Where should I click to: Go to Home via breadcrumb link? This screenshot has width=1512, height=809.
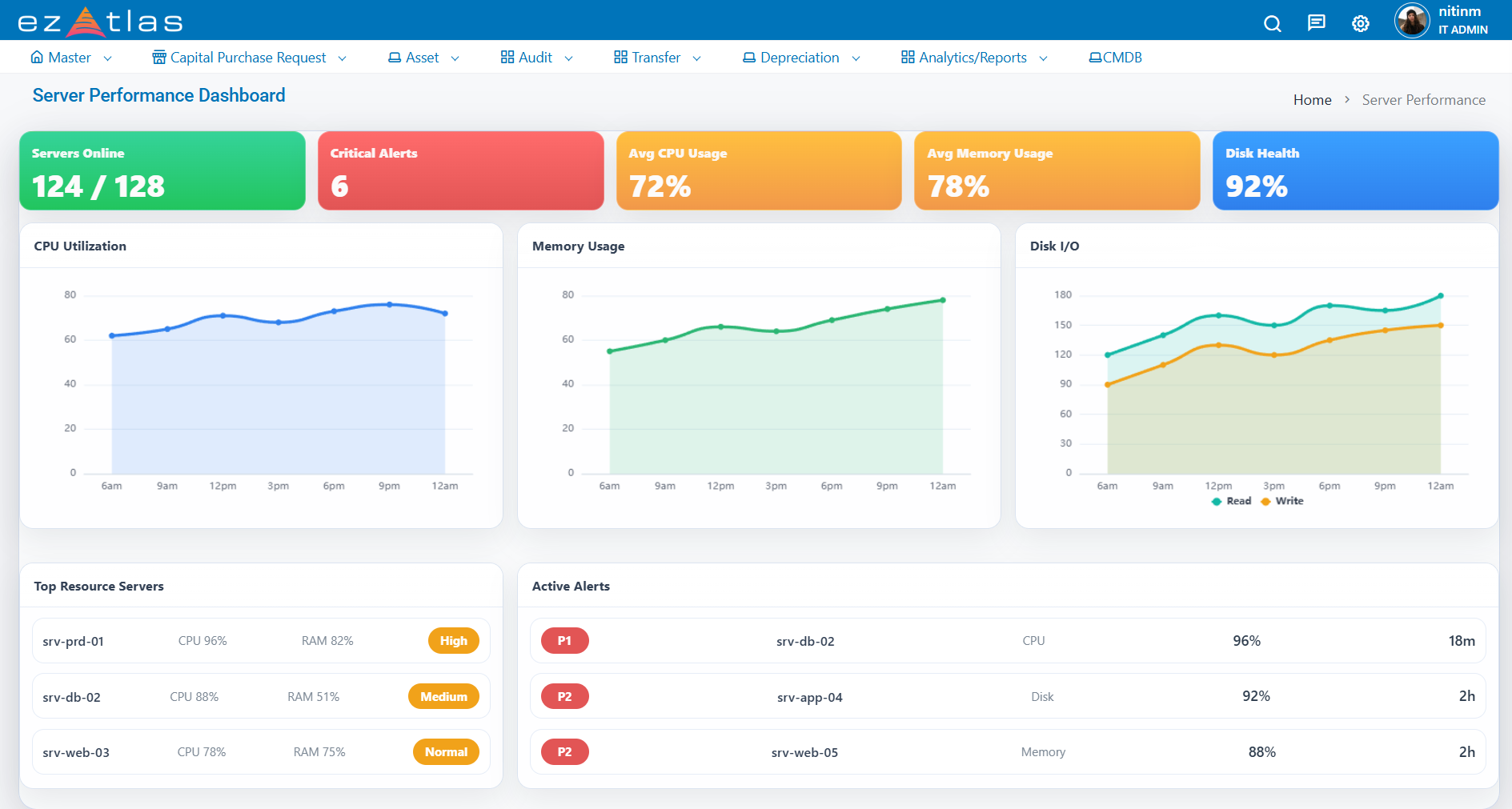pyautogui.click(x=1312, y=100)
